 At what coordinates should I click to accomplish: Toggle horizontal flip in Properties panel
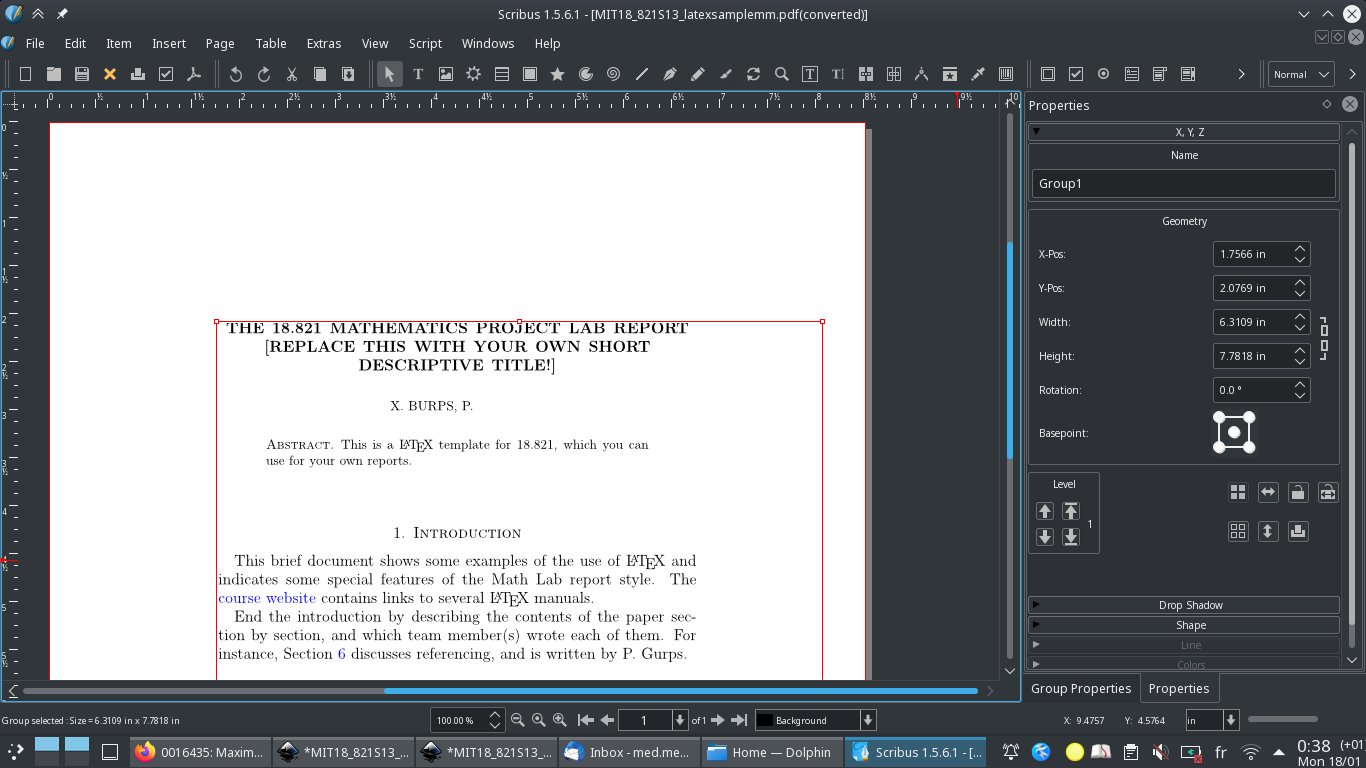pos(1268,492)
